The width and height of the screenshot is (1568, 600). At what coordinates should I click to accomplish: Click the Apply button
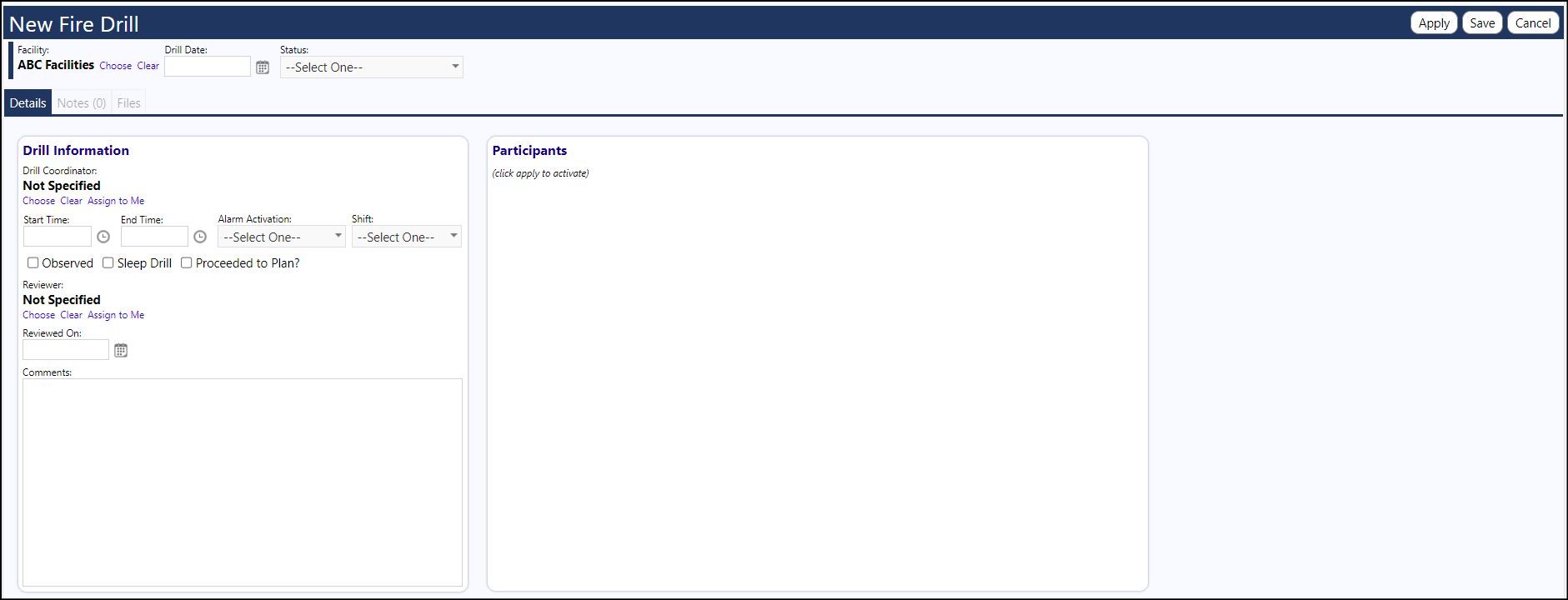(x=1434, y=23)
